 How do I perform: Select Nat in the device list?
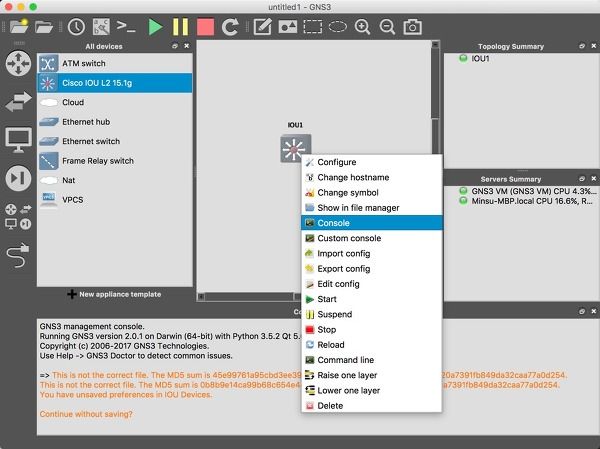pos(115,180)
